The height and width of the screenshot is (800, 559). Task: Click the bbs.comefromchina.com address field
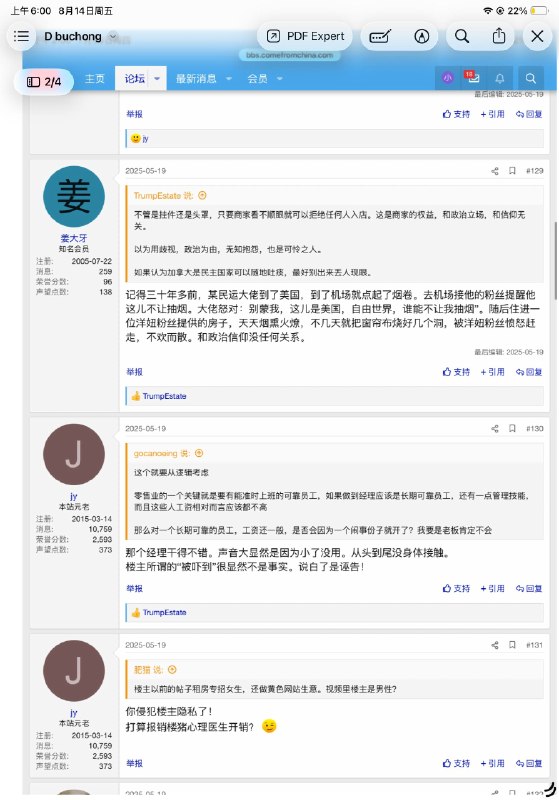coord(290,55)
